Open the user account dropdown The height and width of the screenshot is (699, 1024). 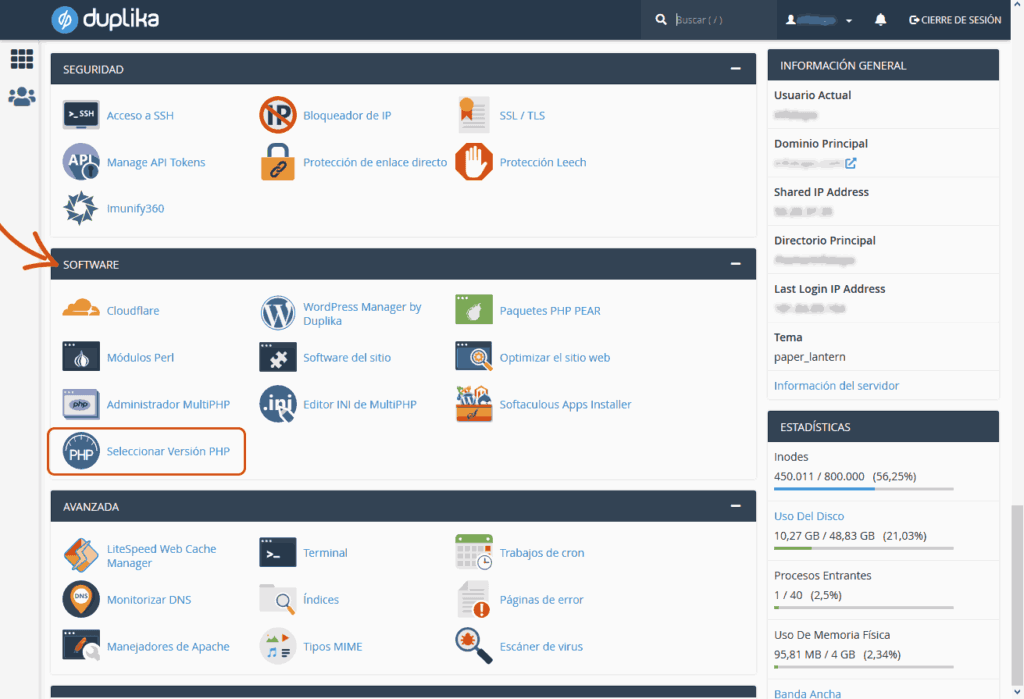click(820, 20)
